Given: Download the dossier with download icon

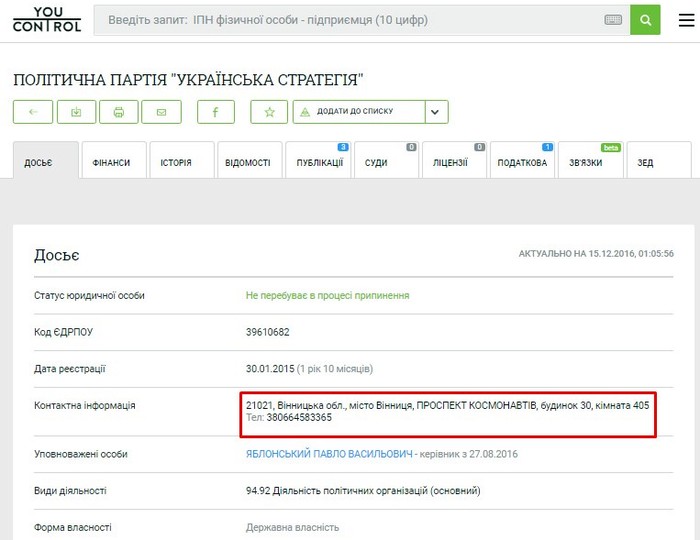Looking at the screenshot, I should (x=76, y=112).
